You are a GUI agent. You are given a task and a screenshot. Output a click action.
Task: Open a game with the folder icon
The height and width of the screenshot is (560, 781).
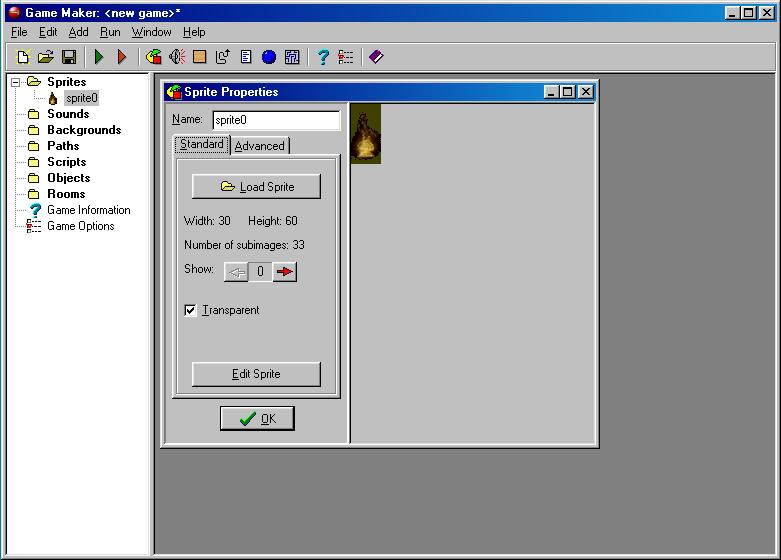(46, 57)
